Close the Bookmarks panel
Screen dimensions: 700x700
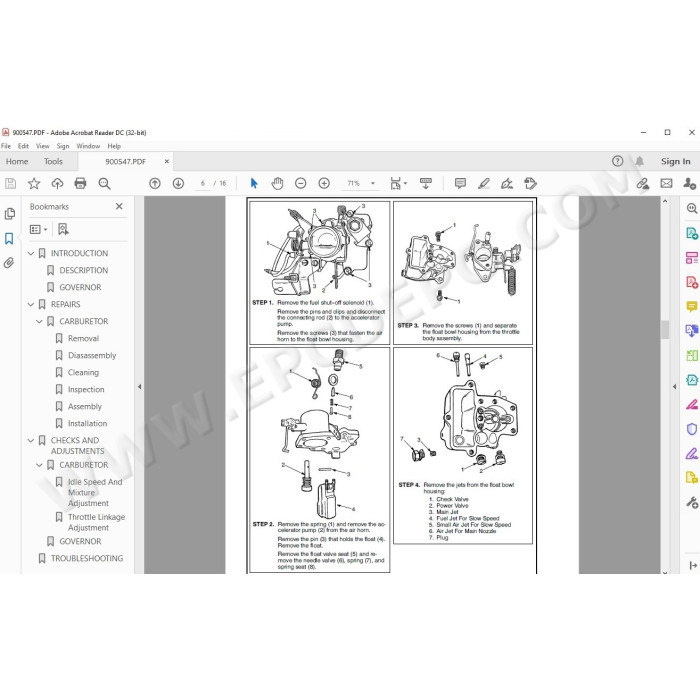point(119,206)
